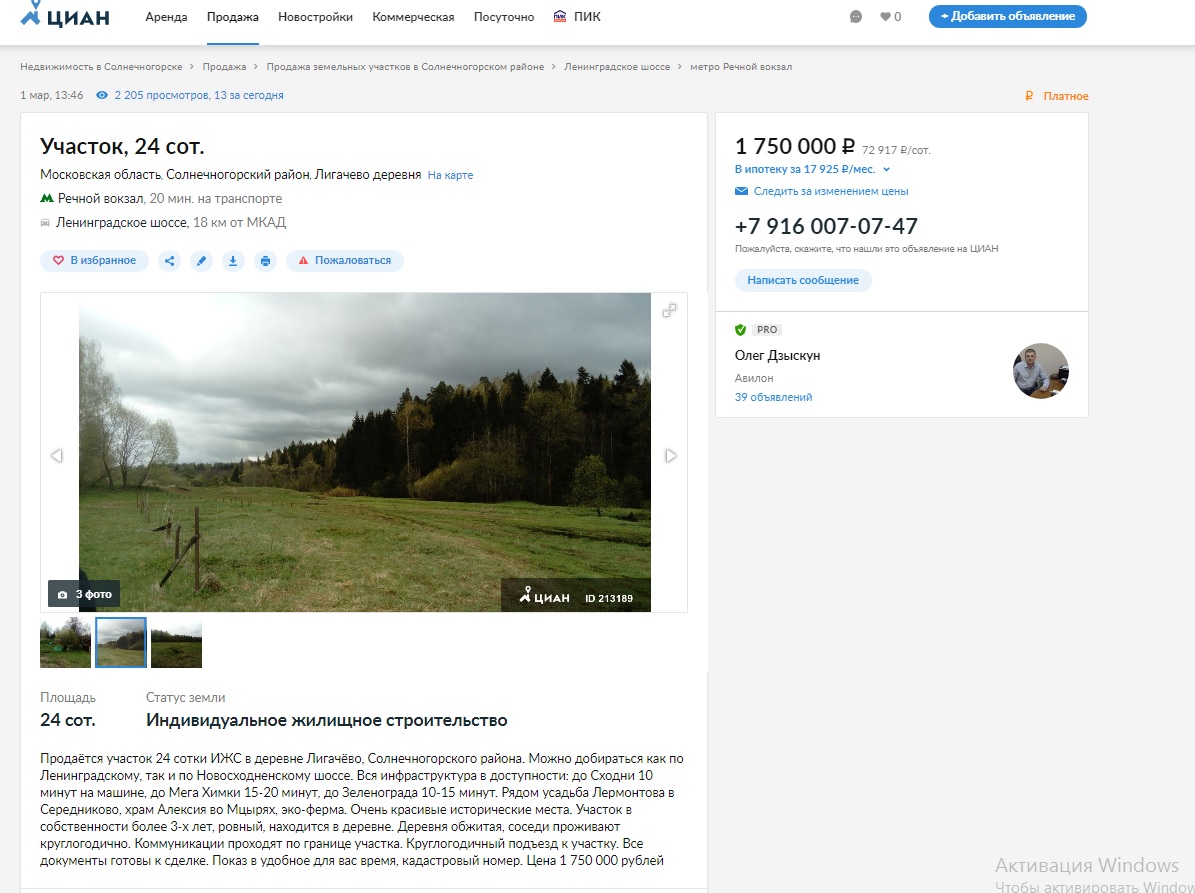Screen dimensions: 1195x893
Task: Click the 3 фото camera badge
Action: [84, 594]
